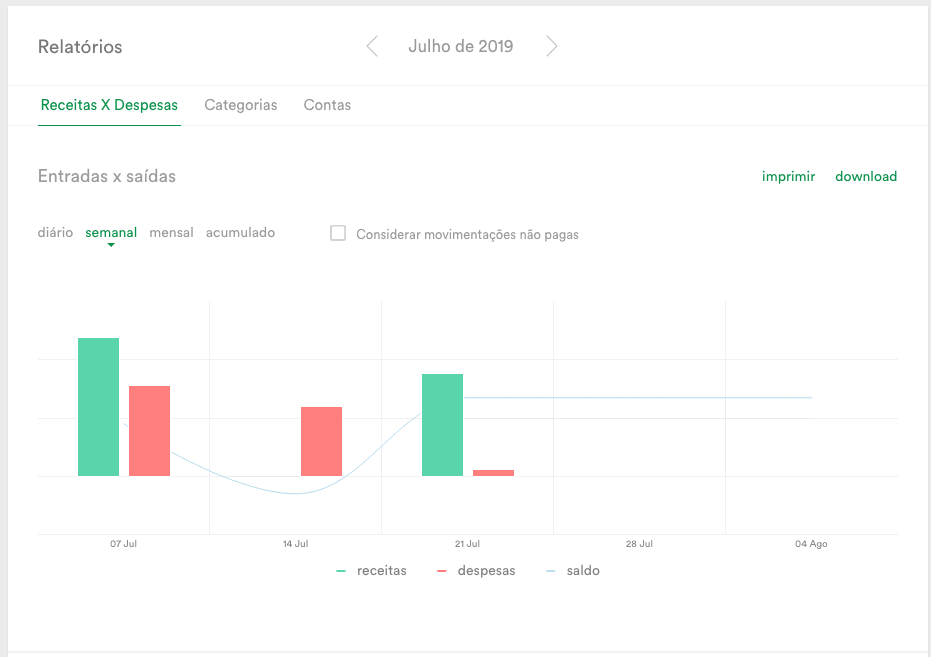Toggle the saldo legend marker
The width and height of the screenshot is (931, 657).
(x=550, y=571)
